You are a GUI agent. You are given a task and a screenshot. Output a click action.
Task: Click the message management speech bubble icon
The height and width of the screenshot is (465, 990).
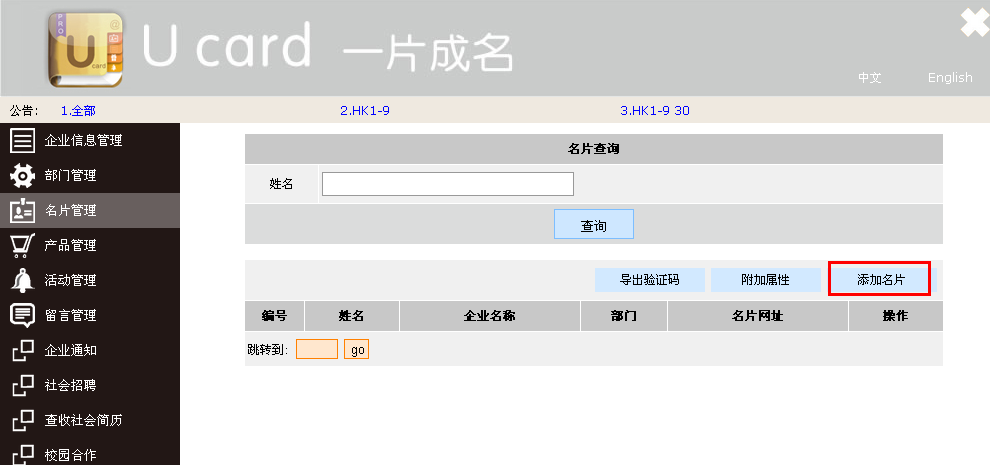coord(23,315)
